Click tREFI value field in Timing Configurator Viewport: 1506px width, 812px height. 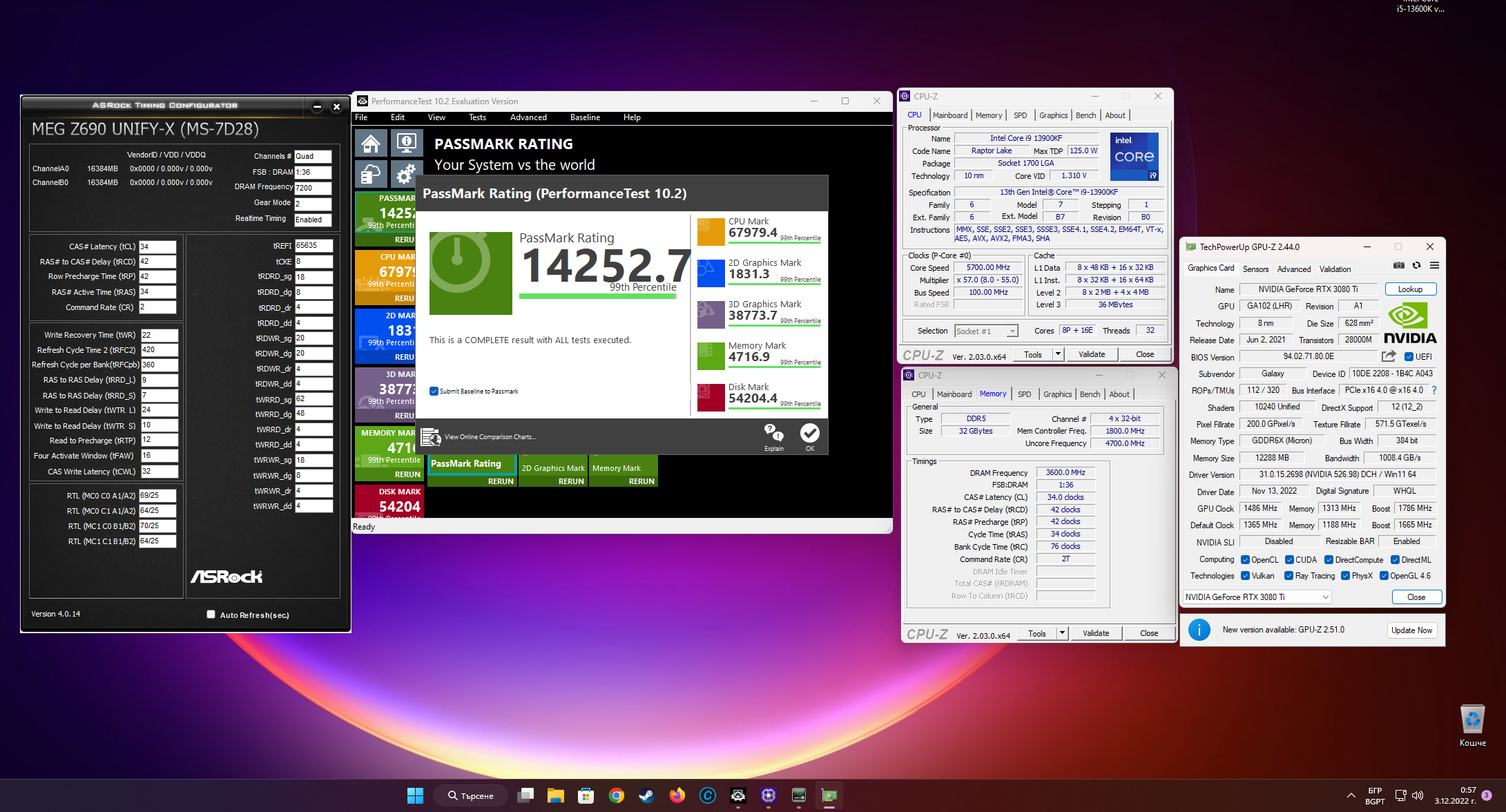313,245
